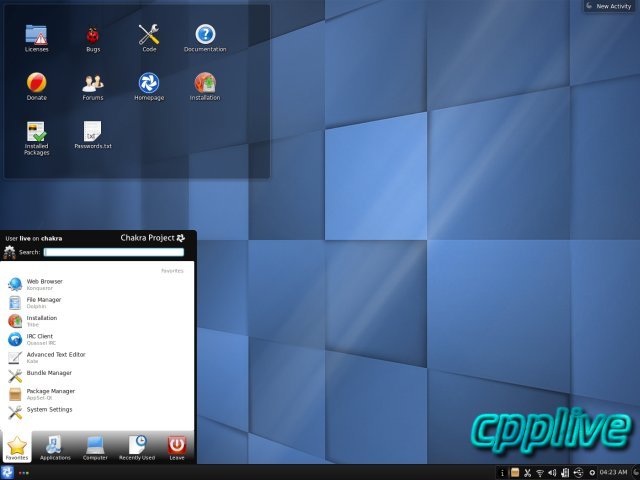Open the Passwords.txt file
This screenshot has width=640, height=480.
click(93, 135)
